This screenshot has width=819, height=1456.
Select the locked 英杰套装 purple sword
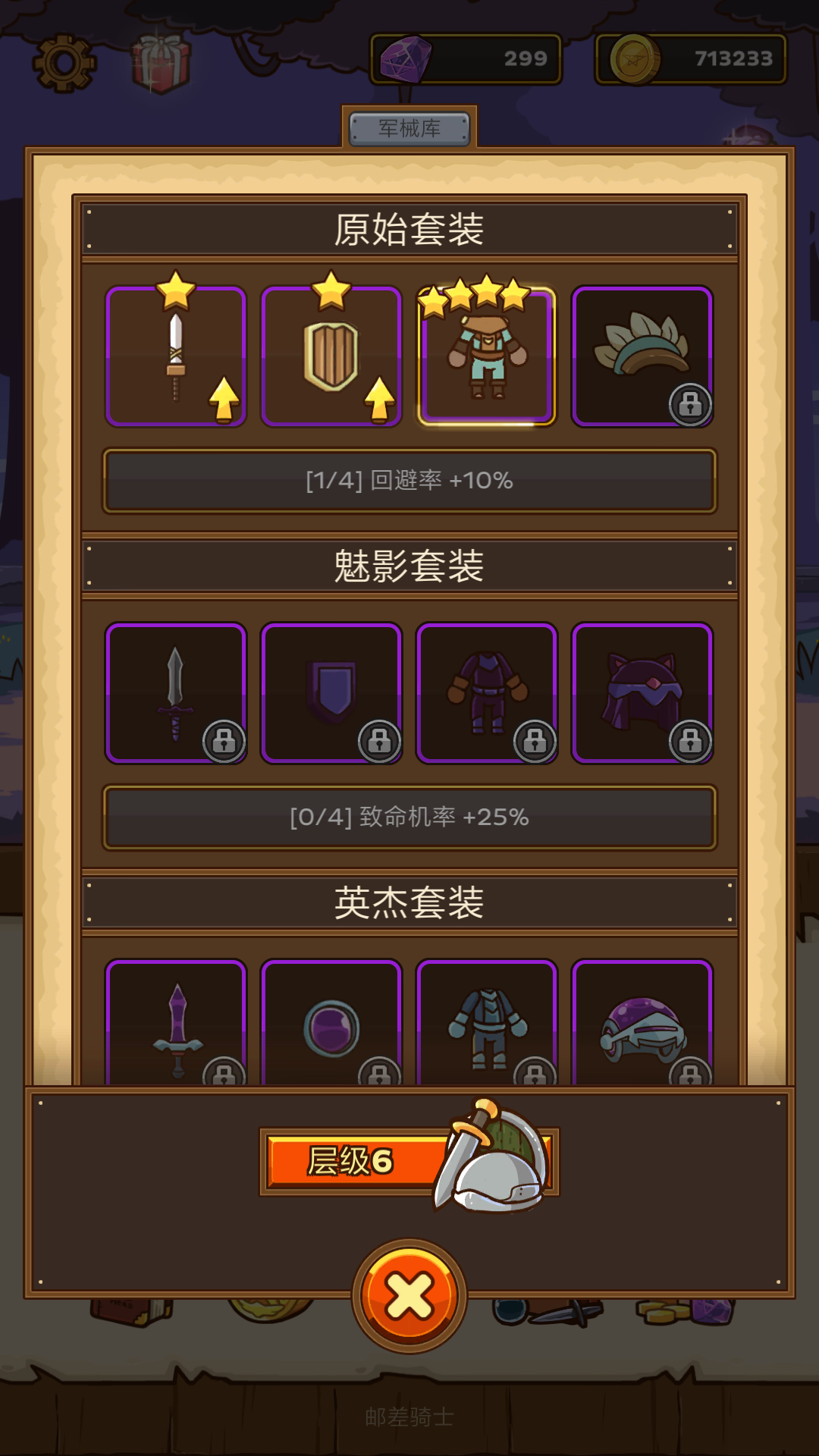click(176, 1022)
